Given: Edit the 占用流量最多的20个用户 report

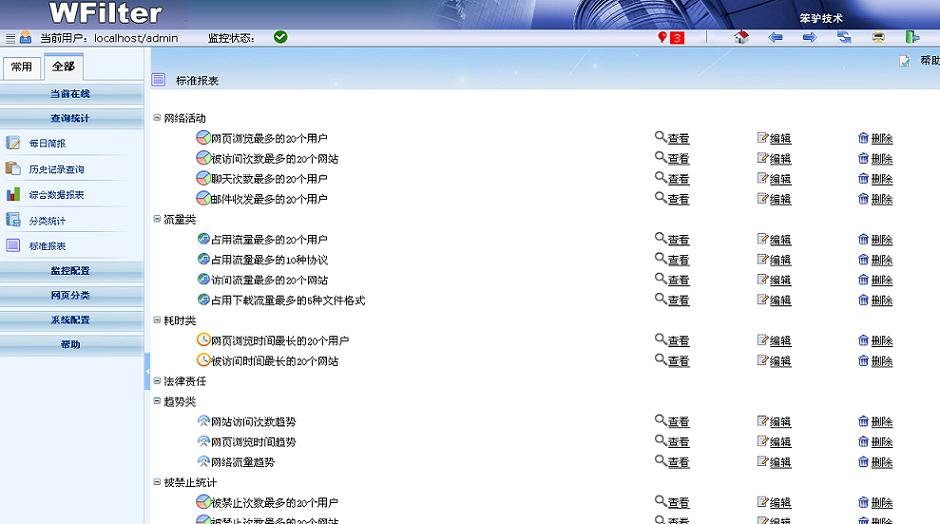Looking at the screenshot, I should click(x=775, y=240).
